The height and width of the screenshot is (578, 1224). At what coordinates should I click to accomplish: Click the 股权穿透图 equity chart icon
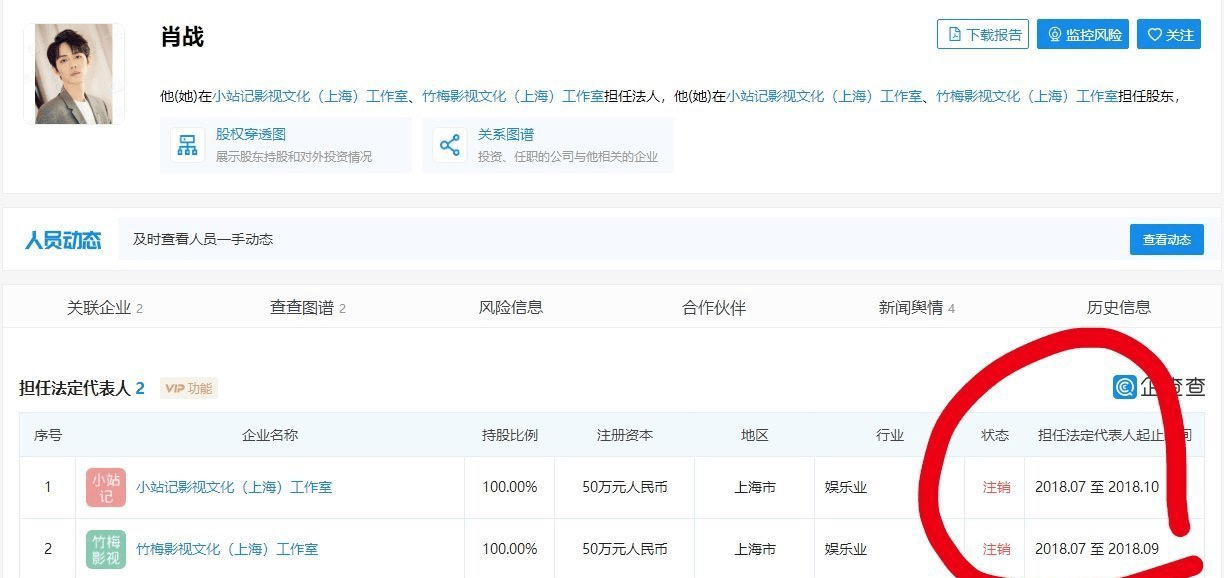(x=187, y=145)
